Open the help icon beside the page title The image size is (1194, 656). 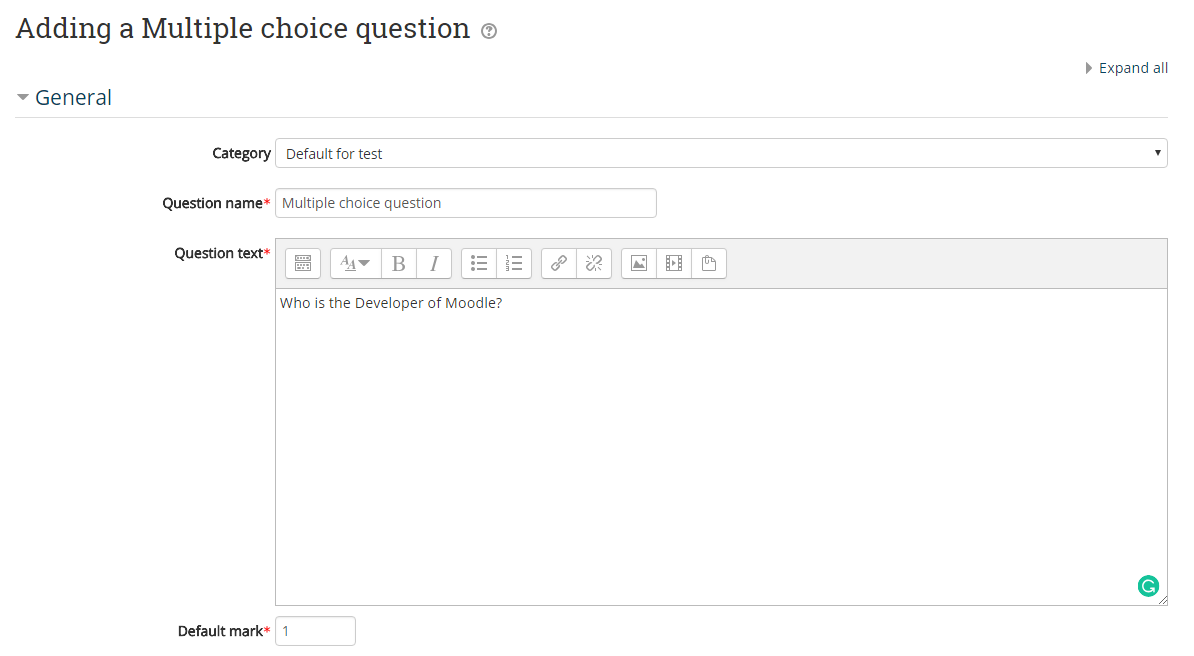click(x=487, y=31)
